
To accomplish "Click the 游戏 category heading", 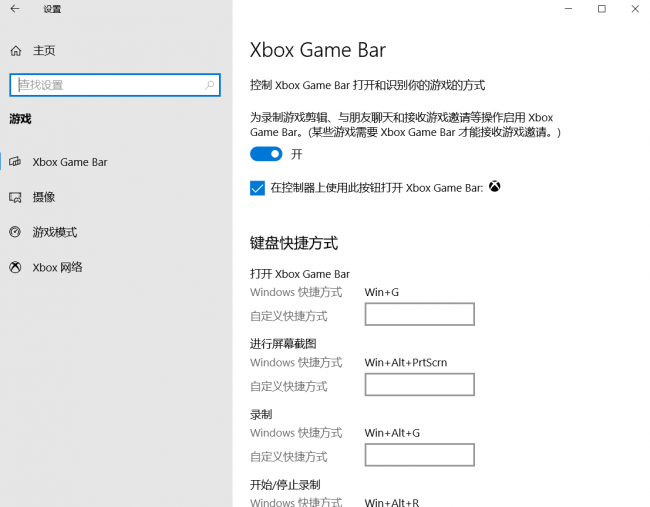I will (20, 119).
